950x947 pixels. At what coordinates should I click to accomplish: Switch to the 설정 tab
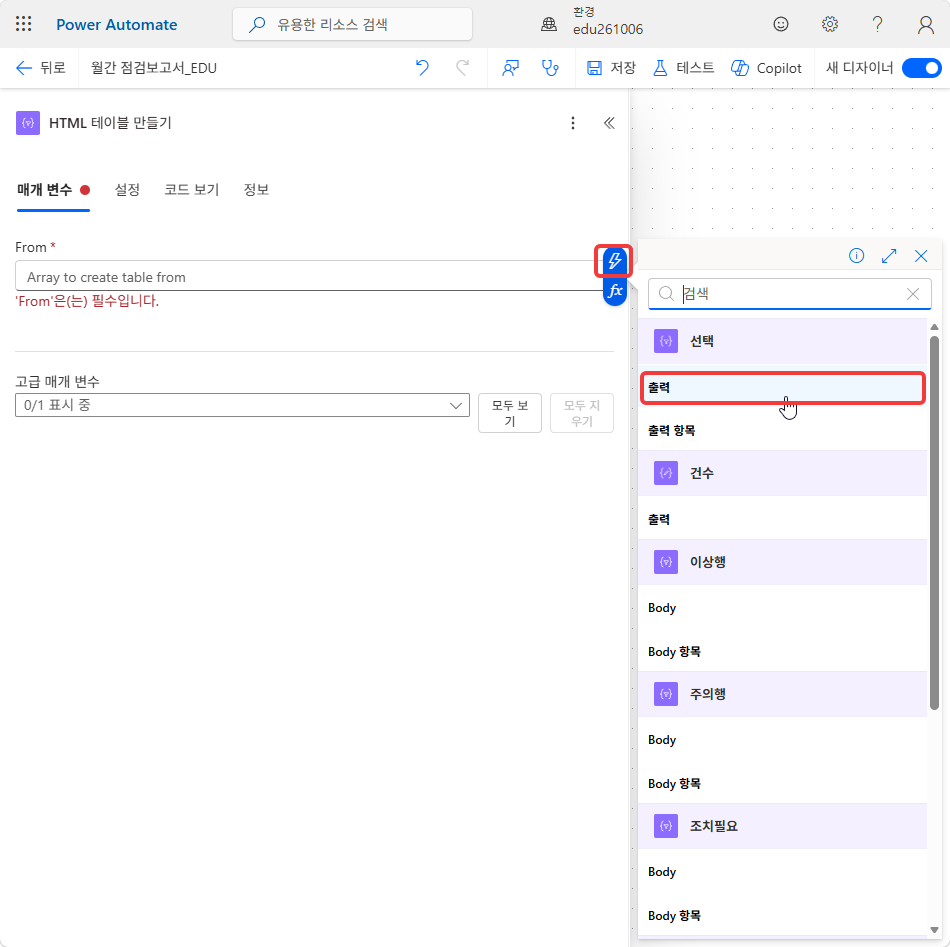127,190
